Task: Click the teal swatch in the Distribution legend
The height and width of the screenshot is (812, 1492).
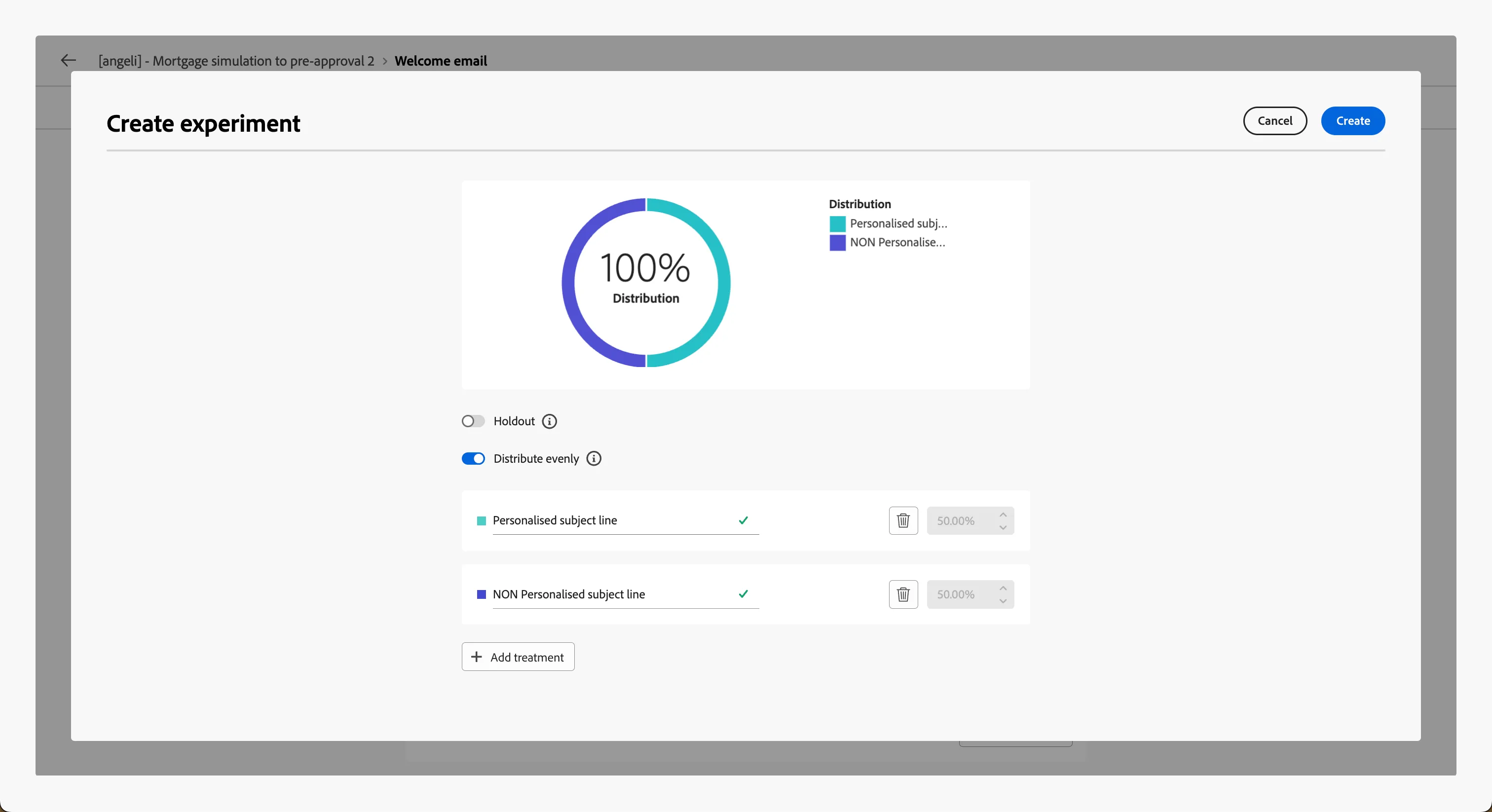Action: [x=837, y=223]
